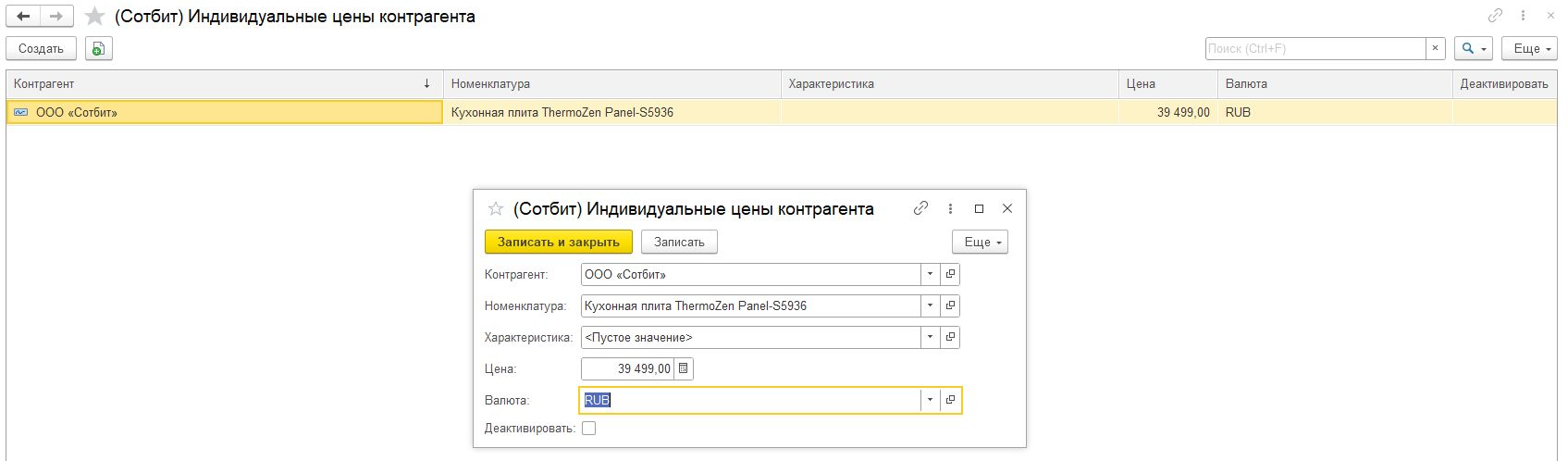Add main window to favorites star
The image size is (1568, 461).
pyautogui.click(x=94, y=17)
